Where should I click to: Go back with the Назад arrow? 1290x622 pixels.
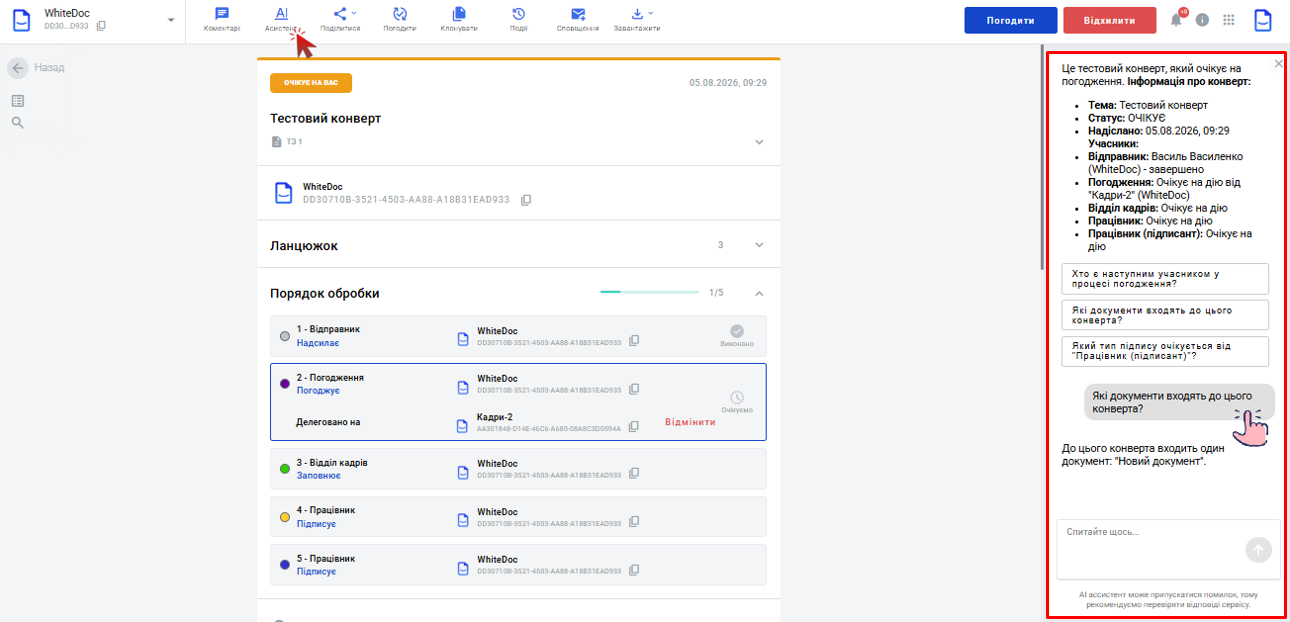point(18,68)
